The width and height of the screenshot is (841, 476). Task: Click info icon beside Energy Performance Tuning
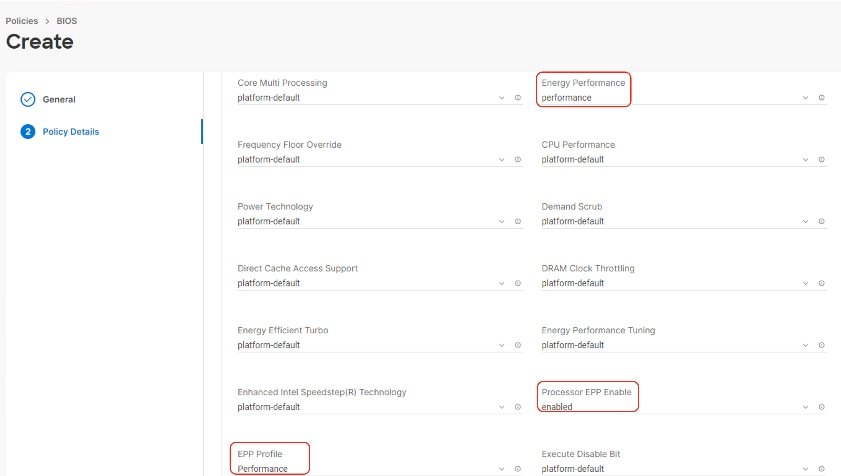tap(822, 346)
